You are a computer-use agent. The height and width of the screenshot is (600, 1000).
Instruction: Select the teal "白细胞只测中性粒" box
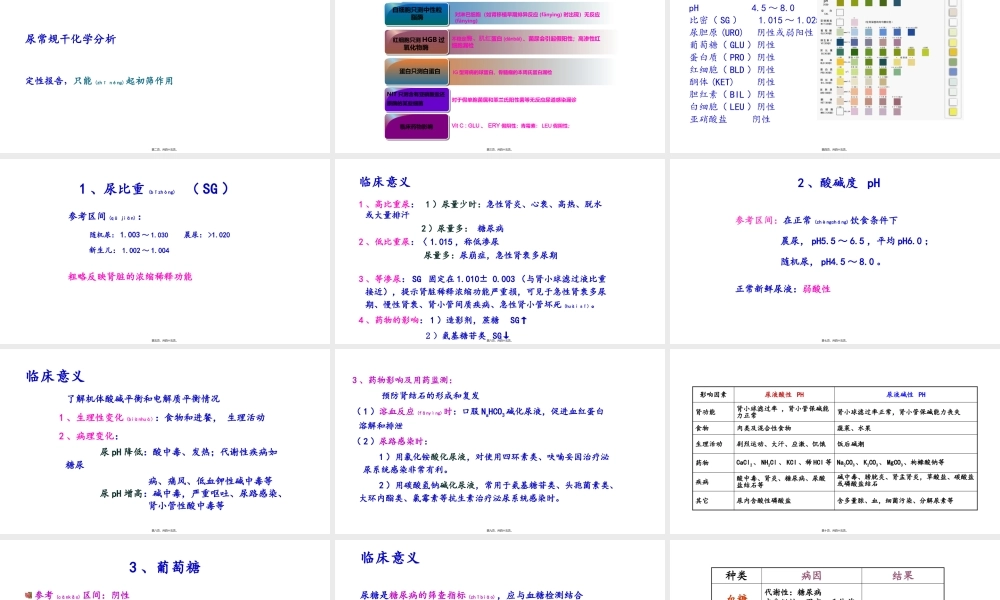(417, 13)
